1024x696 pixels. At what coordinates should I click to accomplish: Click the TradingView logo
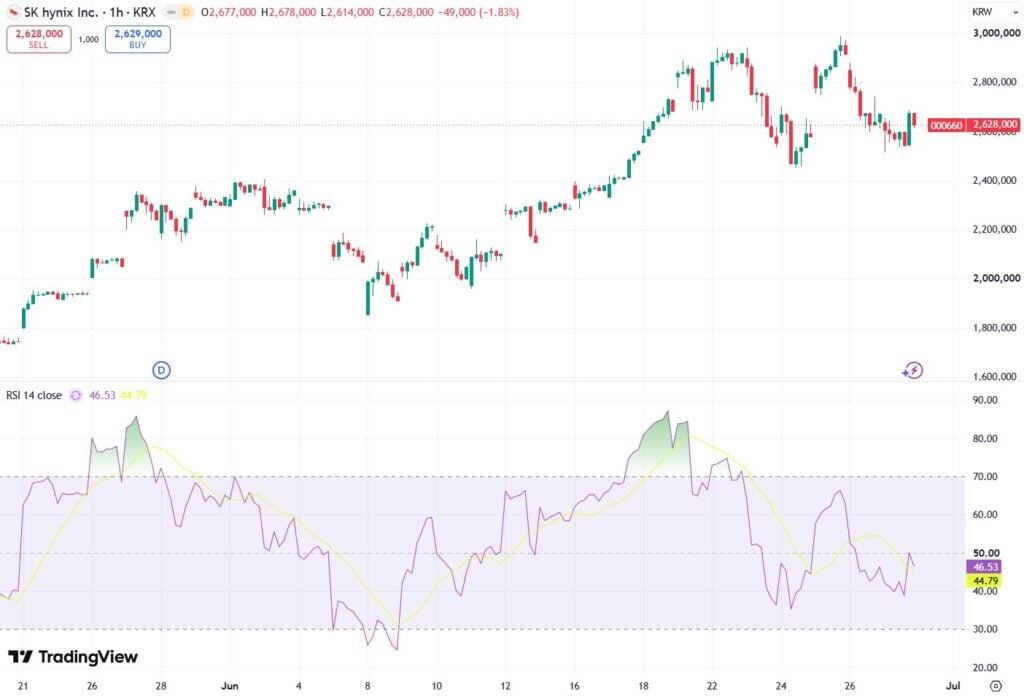click(x=73, y=656)
